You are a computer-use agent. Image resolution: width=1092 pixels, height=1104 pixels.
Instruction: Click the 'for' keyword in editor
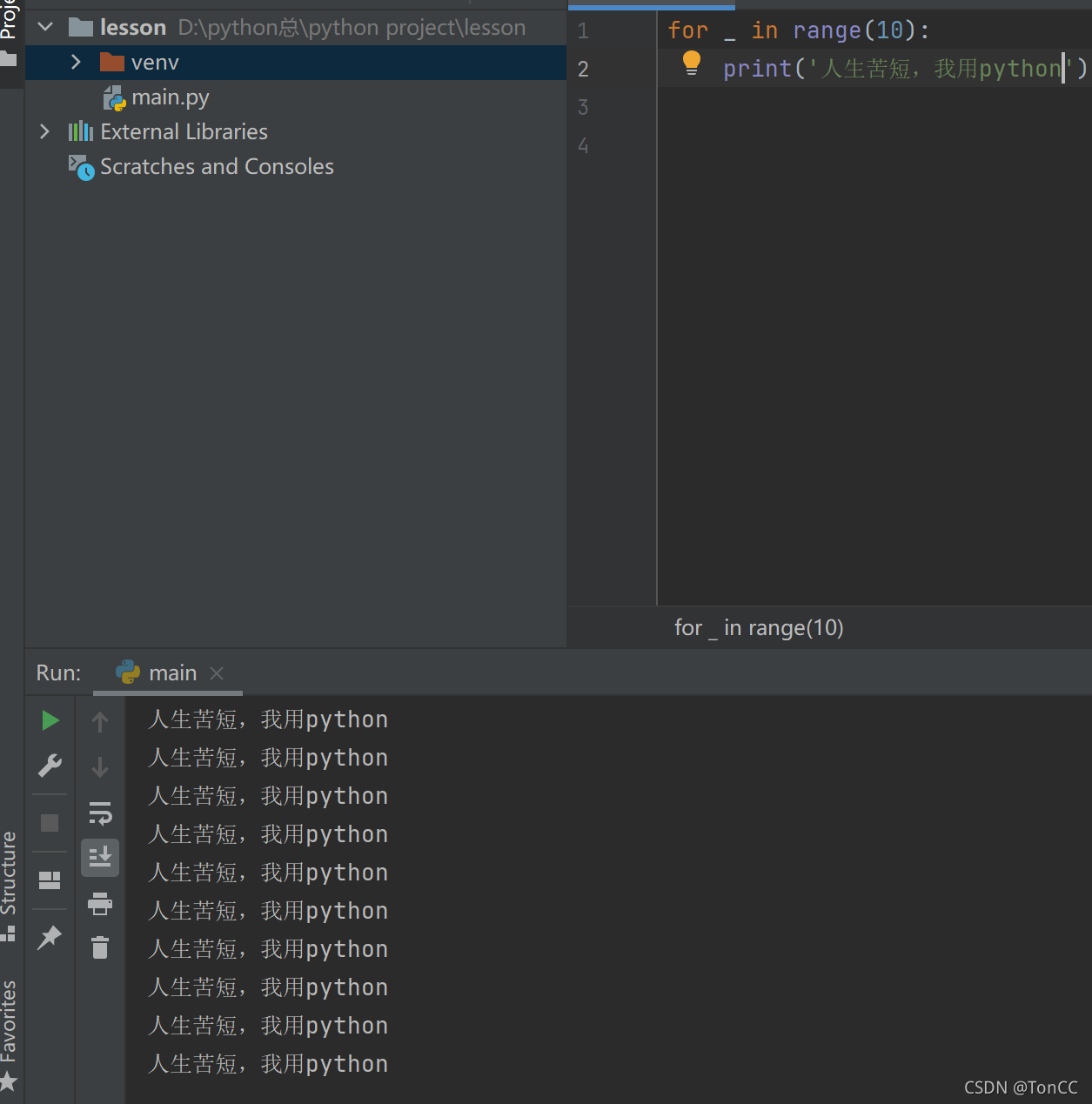688,30
